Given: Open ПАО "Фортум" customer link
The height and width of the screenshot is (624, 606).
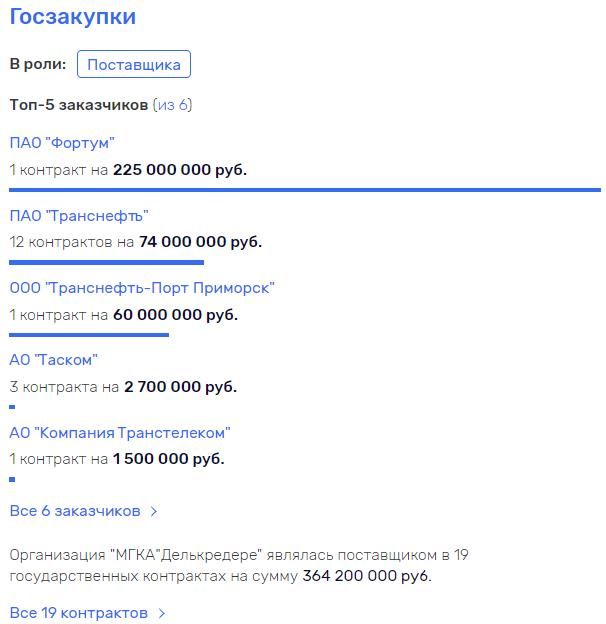Looking at the screenshot, I should [62, 143].
